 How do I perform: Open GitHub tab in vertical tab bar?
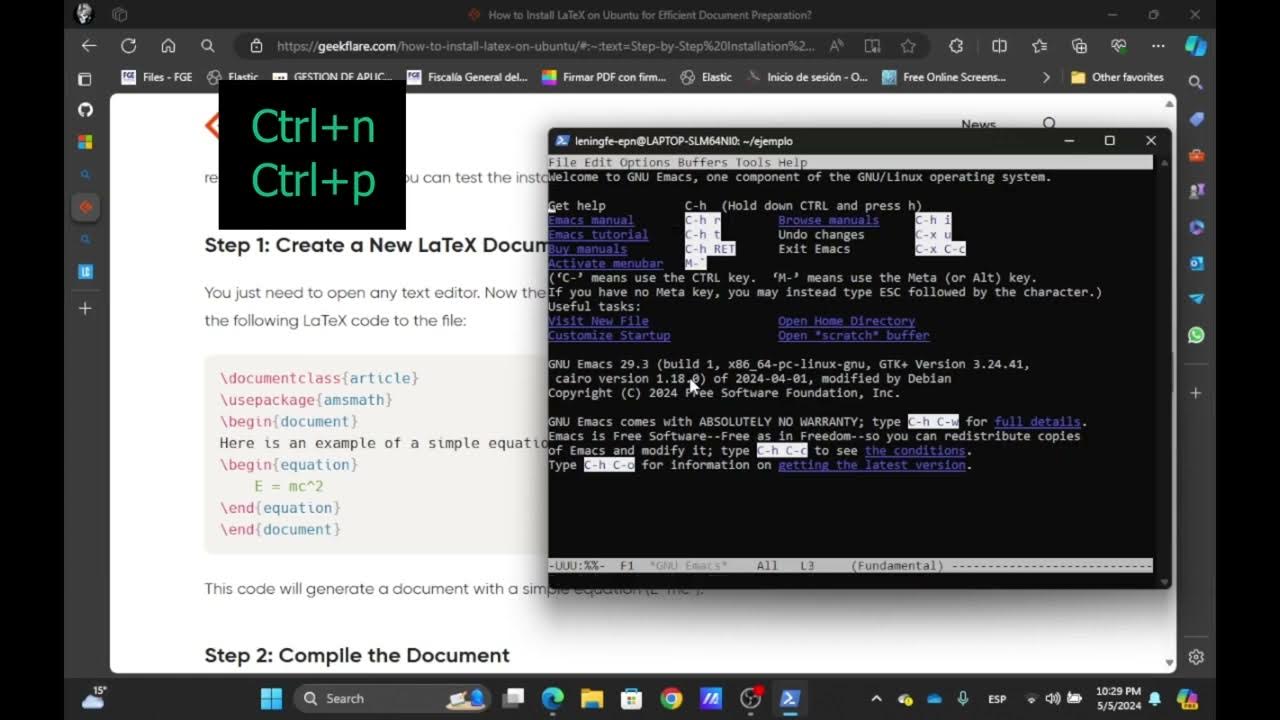pos(85,110)
